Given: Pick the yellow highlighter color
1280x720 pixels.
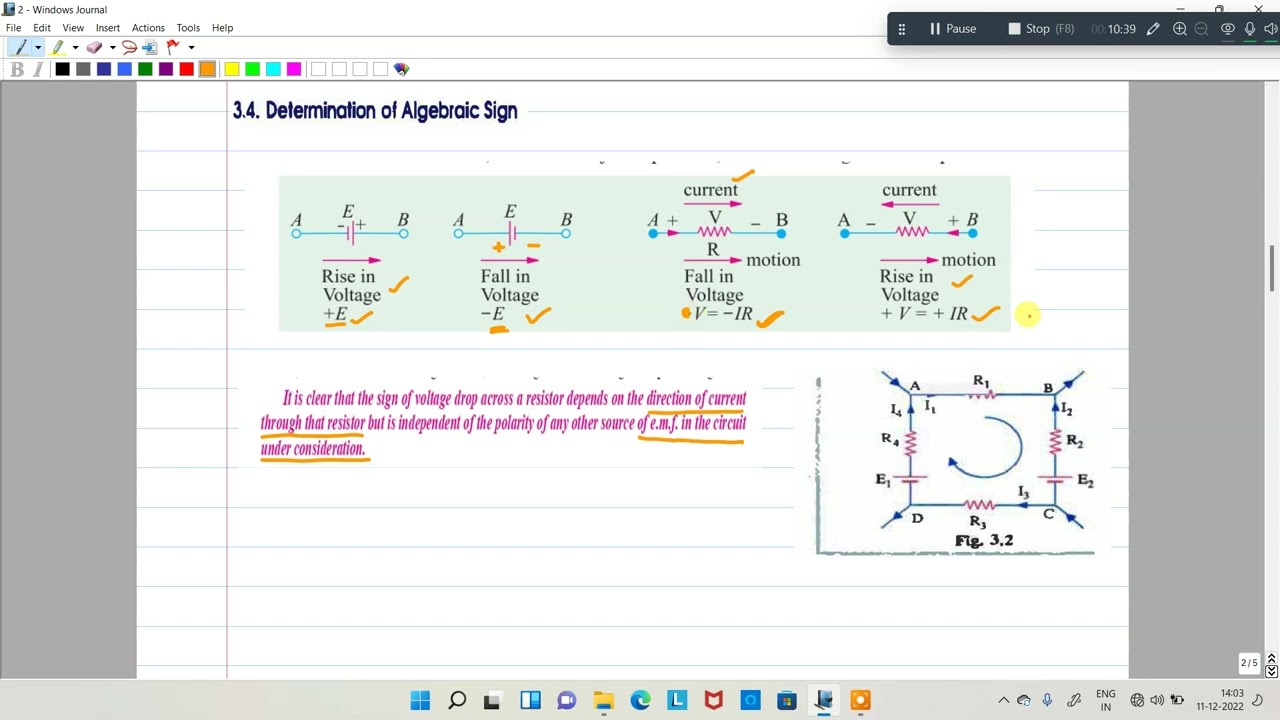Looking at the screenshot, I should point(232,69).
